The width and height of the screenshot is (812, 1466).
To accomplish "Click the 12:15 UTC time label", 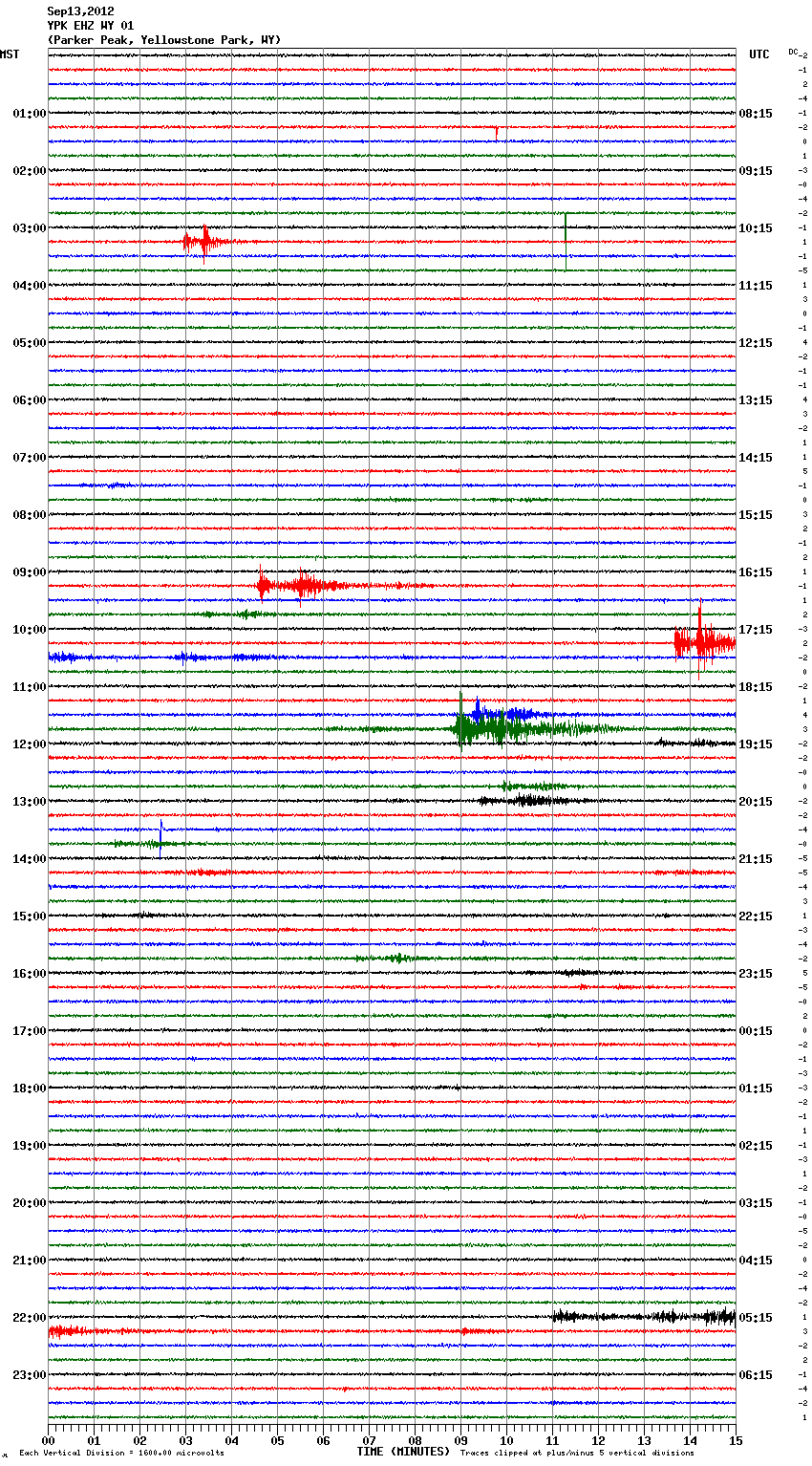I will (x=756, y=343).
